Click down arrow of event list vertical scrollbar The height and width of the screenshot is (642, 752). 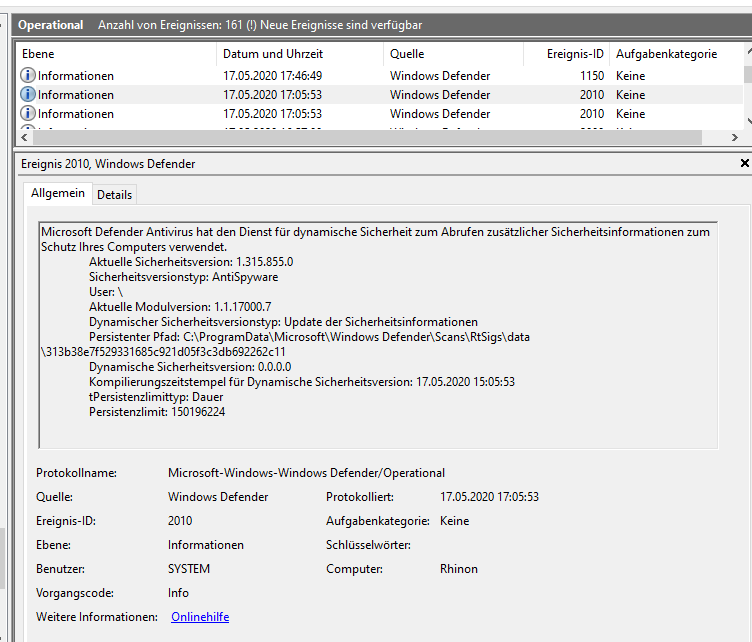pyautogui.click(x=748, y=121)
